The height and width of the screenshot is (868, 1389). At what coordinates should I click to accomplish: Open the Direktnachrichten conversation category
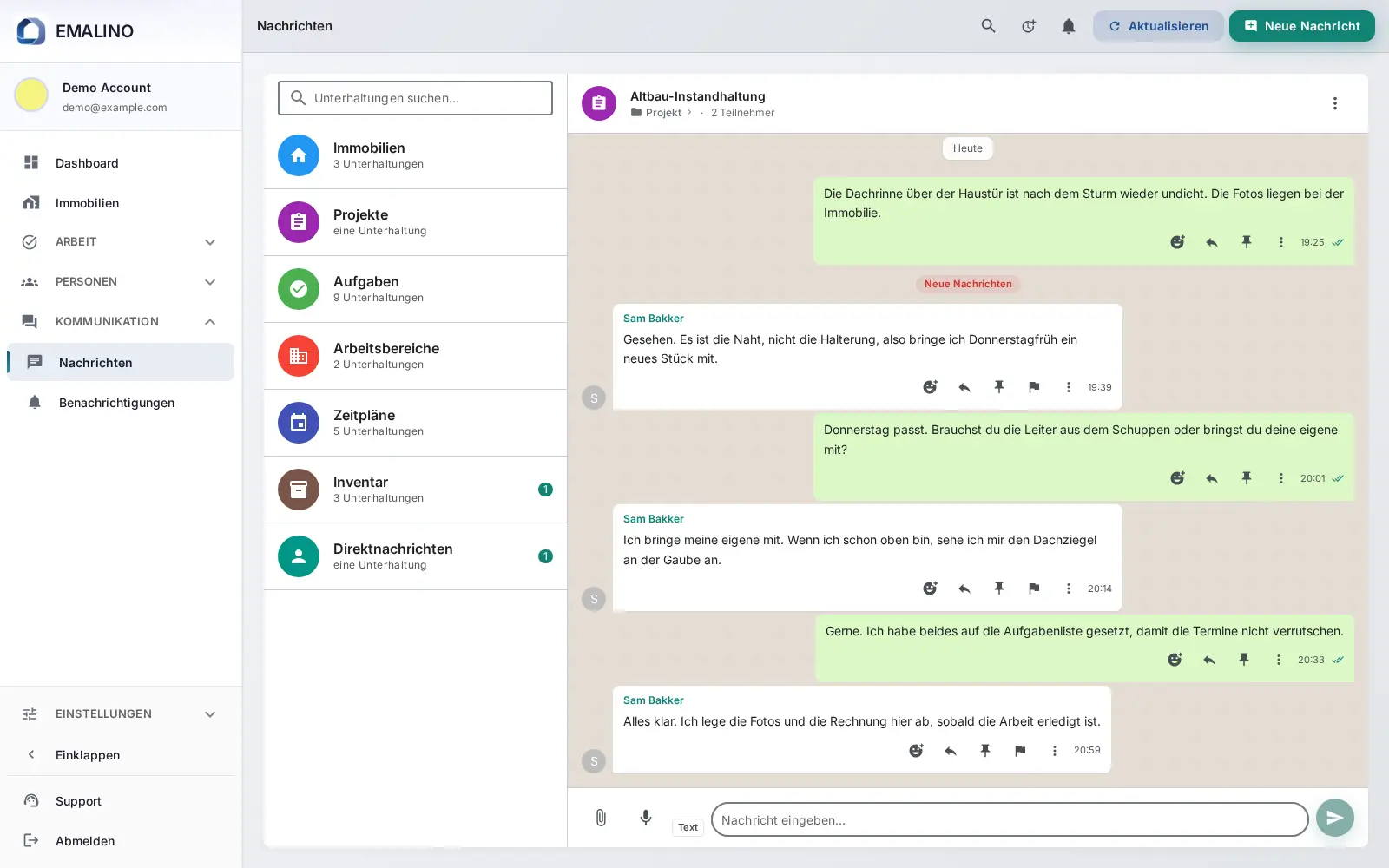pyautogui.click(x=415, y=556)
